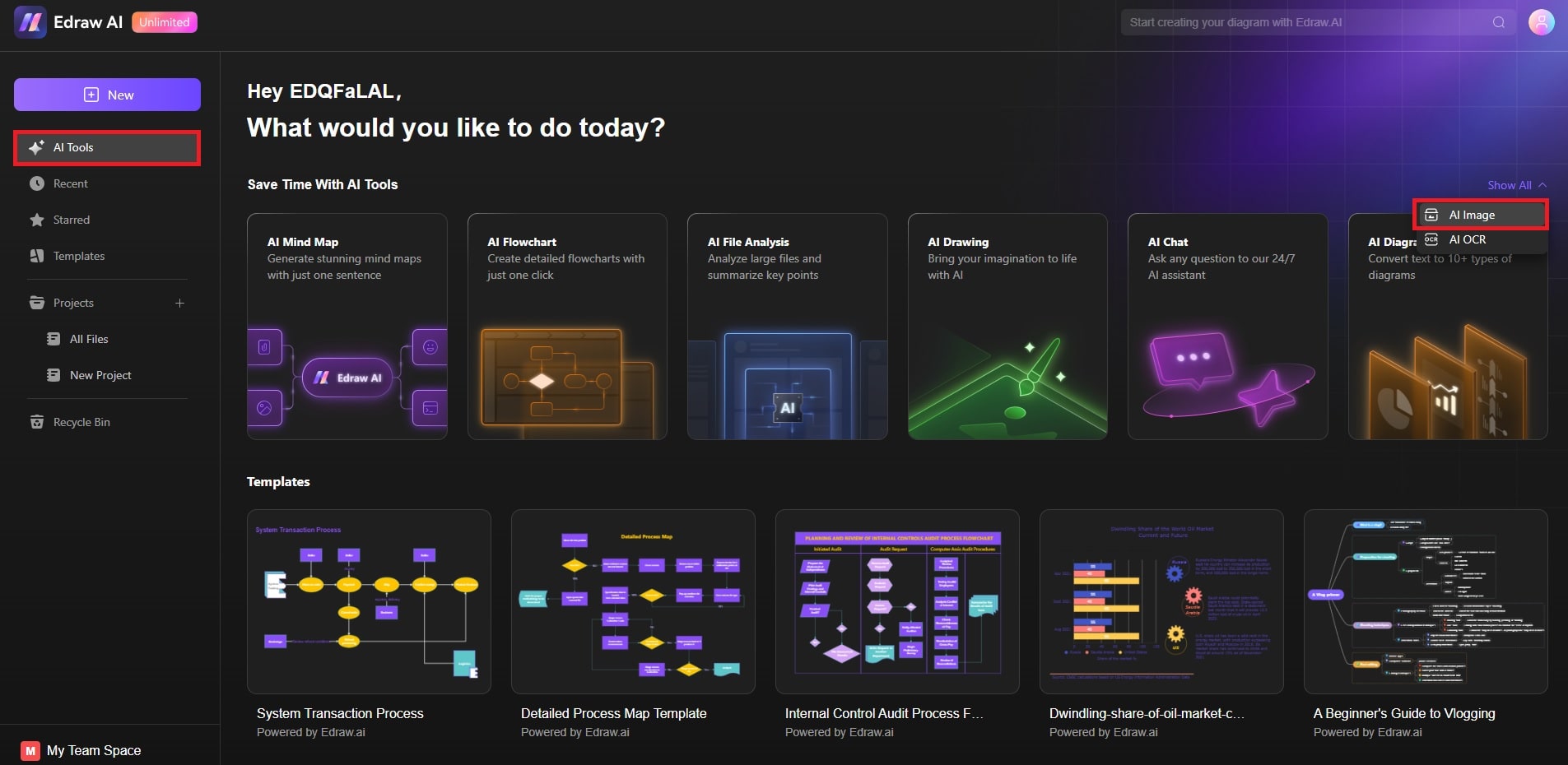The width and height of the screenshot is (1568, 765).
Task: Open the AI Drawing card
Action: [x=1007, y=327]
